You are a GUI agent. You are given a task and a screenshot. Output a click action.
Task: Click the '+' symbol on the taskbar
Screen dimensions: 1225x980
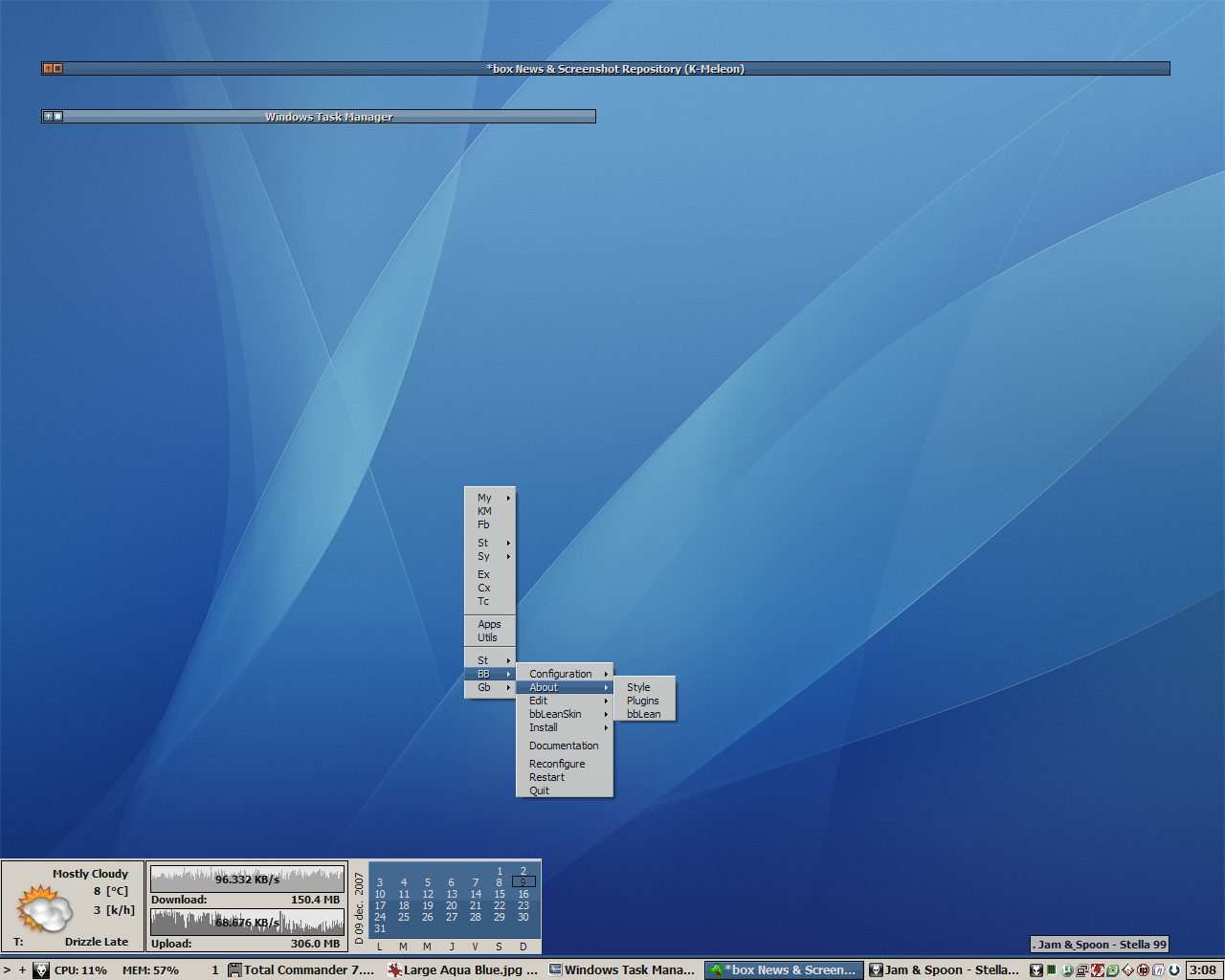(23, 969)
